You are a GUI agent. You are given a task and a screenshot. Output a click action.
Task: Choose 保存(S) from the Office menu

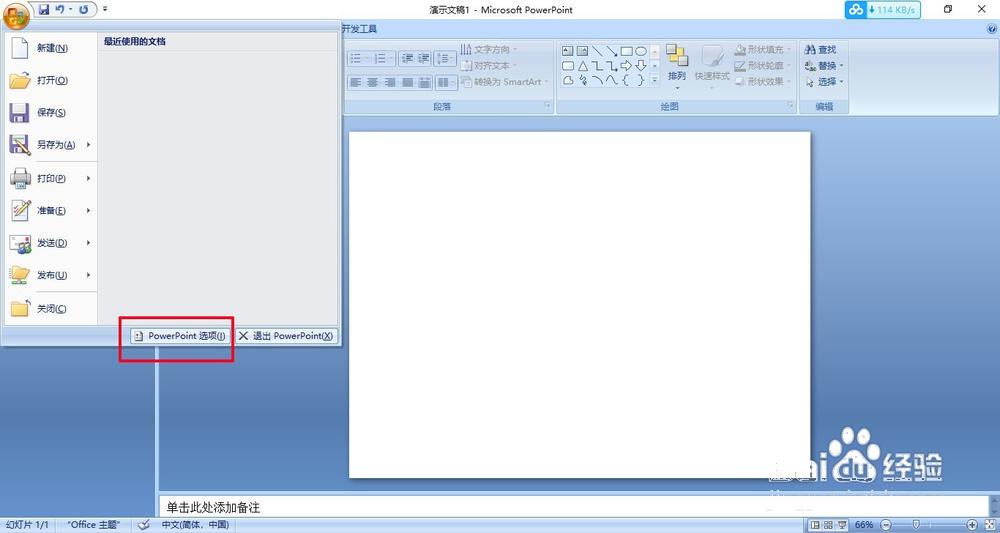point(50,112)
